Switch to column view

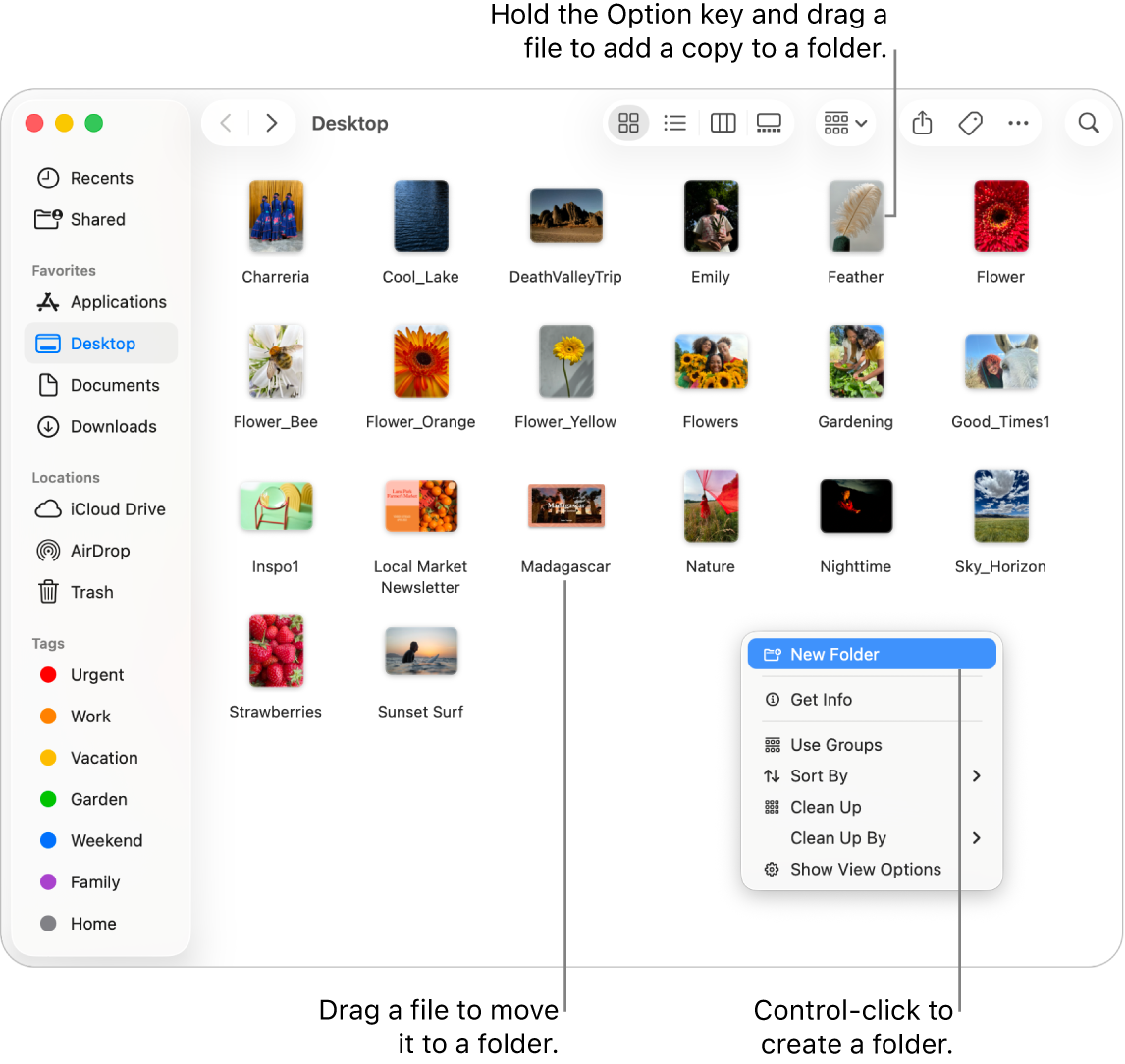[x=723, y=123]
